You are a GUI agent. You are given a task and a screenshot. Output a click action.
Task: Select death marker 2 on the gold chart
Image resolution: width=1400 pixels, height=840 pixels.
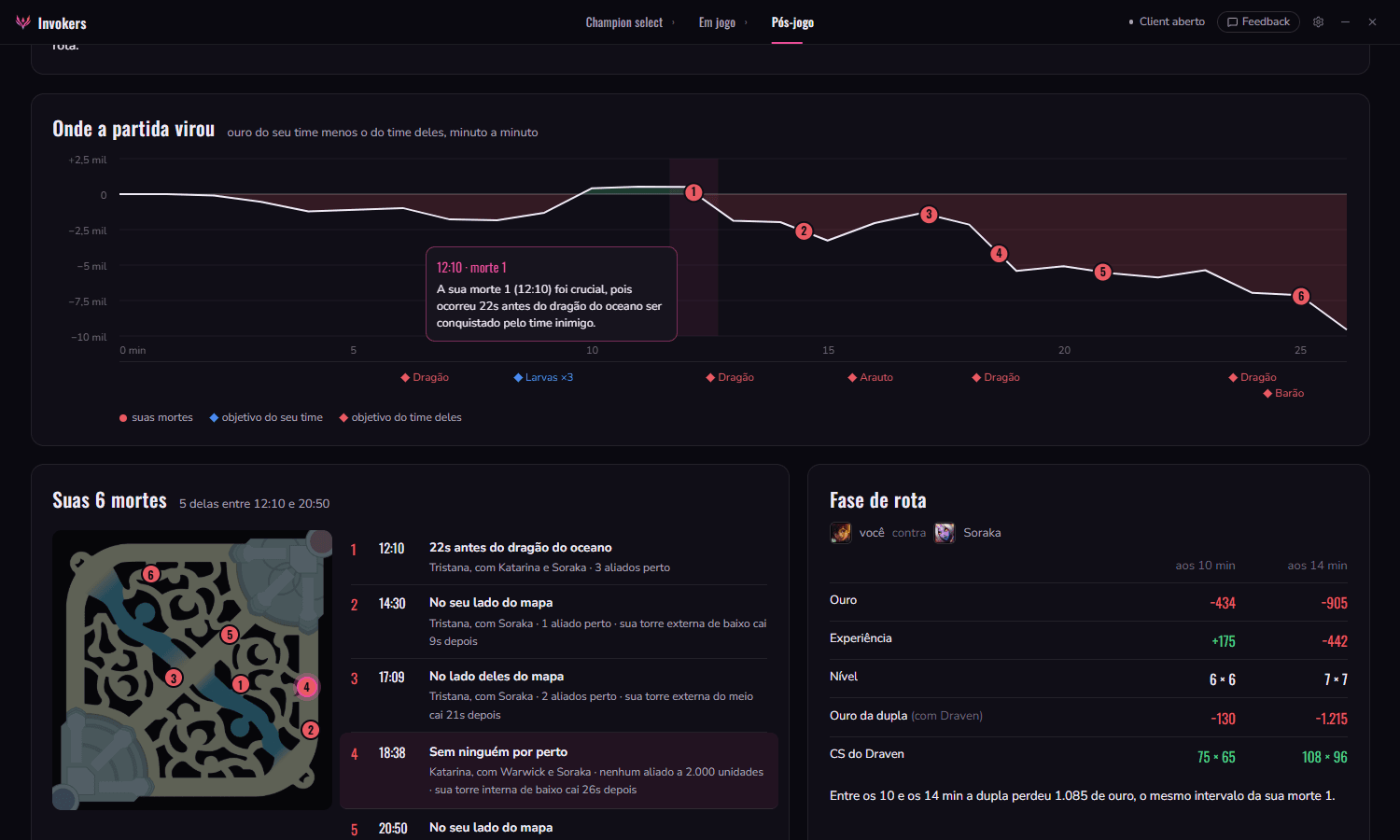point(804,231)
